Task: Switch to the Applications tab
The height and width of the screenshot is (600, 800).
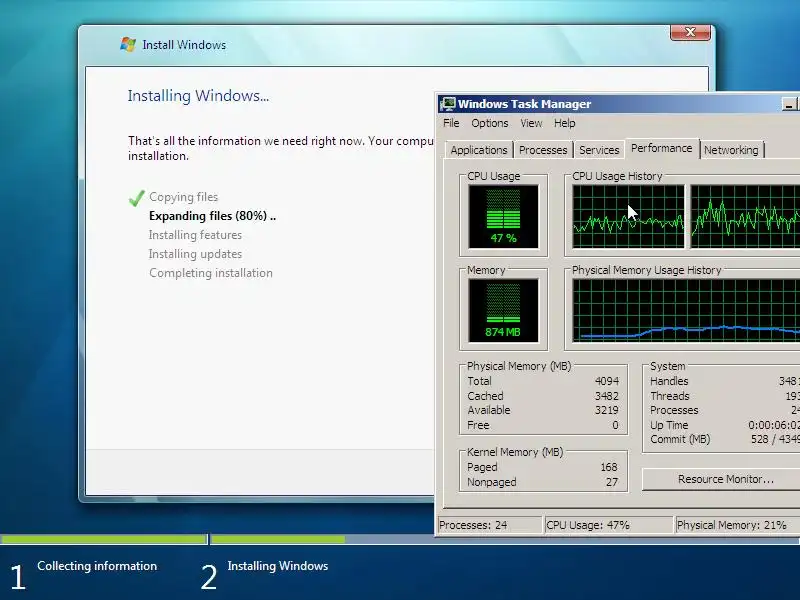Action: pos(479,150)
